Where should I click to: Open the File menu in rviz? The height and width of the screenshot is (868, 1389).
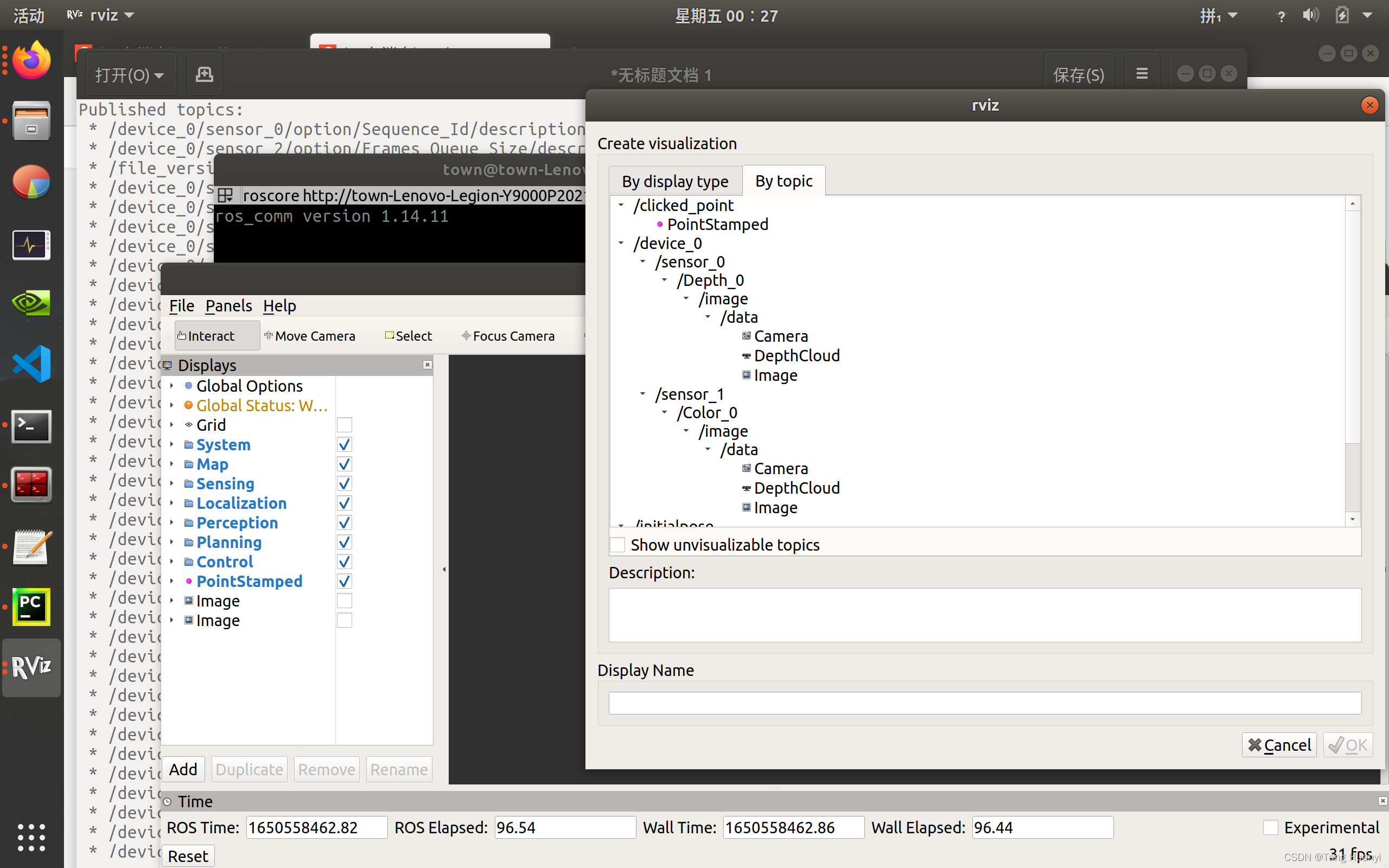point(181,305)
